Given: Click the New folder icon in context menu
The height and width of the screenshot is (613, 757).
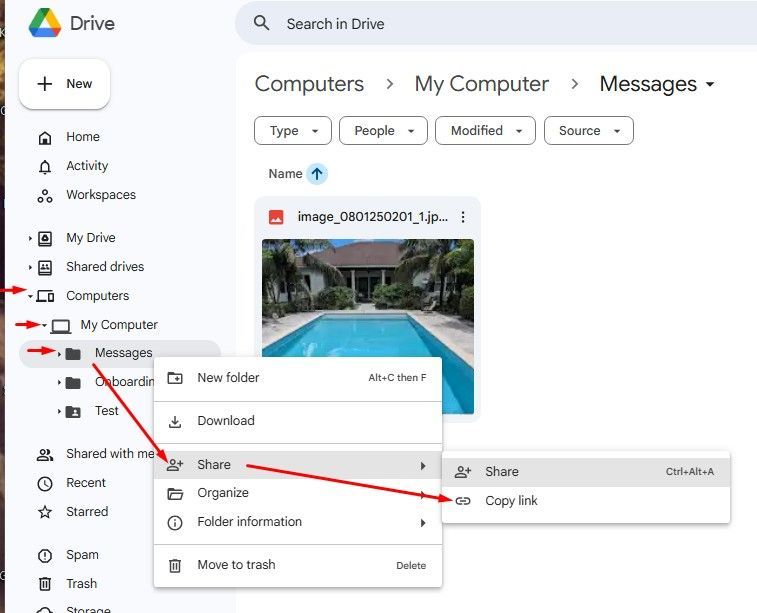Looking at the screenshot, I should click(175, 378).
